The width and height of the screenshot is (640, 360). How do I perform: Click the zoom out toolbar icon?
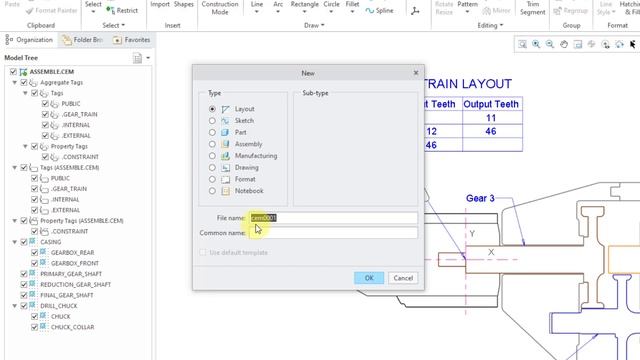[550, 44]
